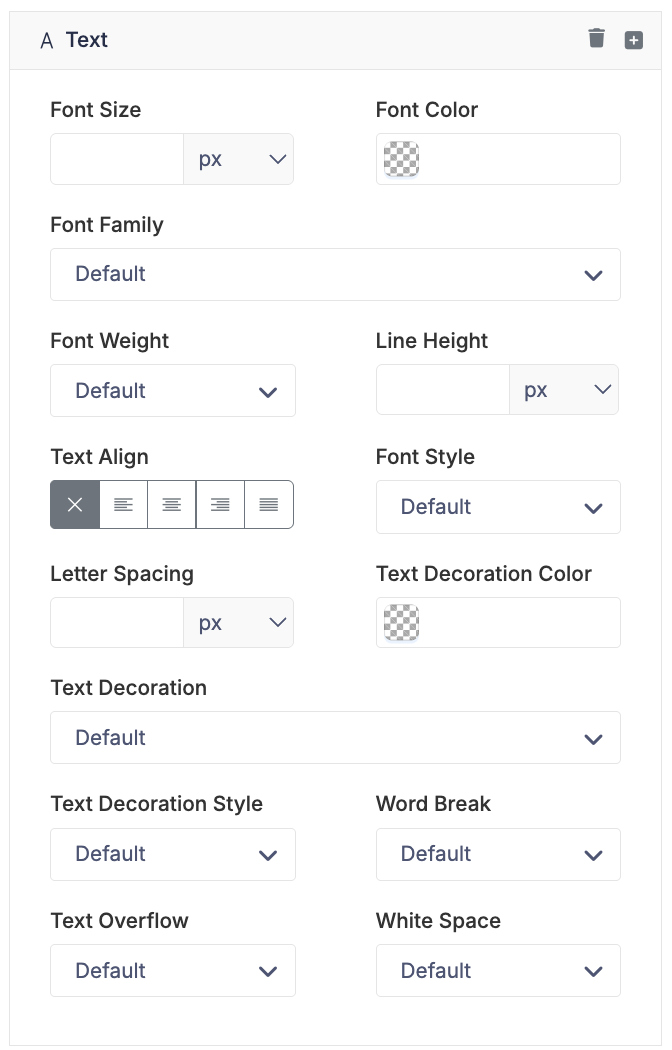The width and height of the screenshot is (672, 1050).
Task: Click the add plus icon in header
Action: [634, 40]
